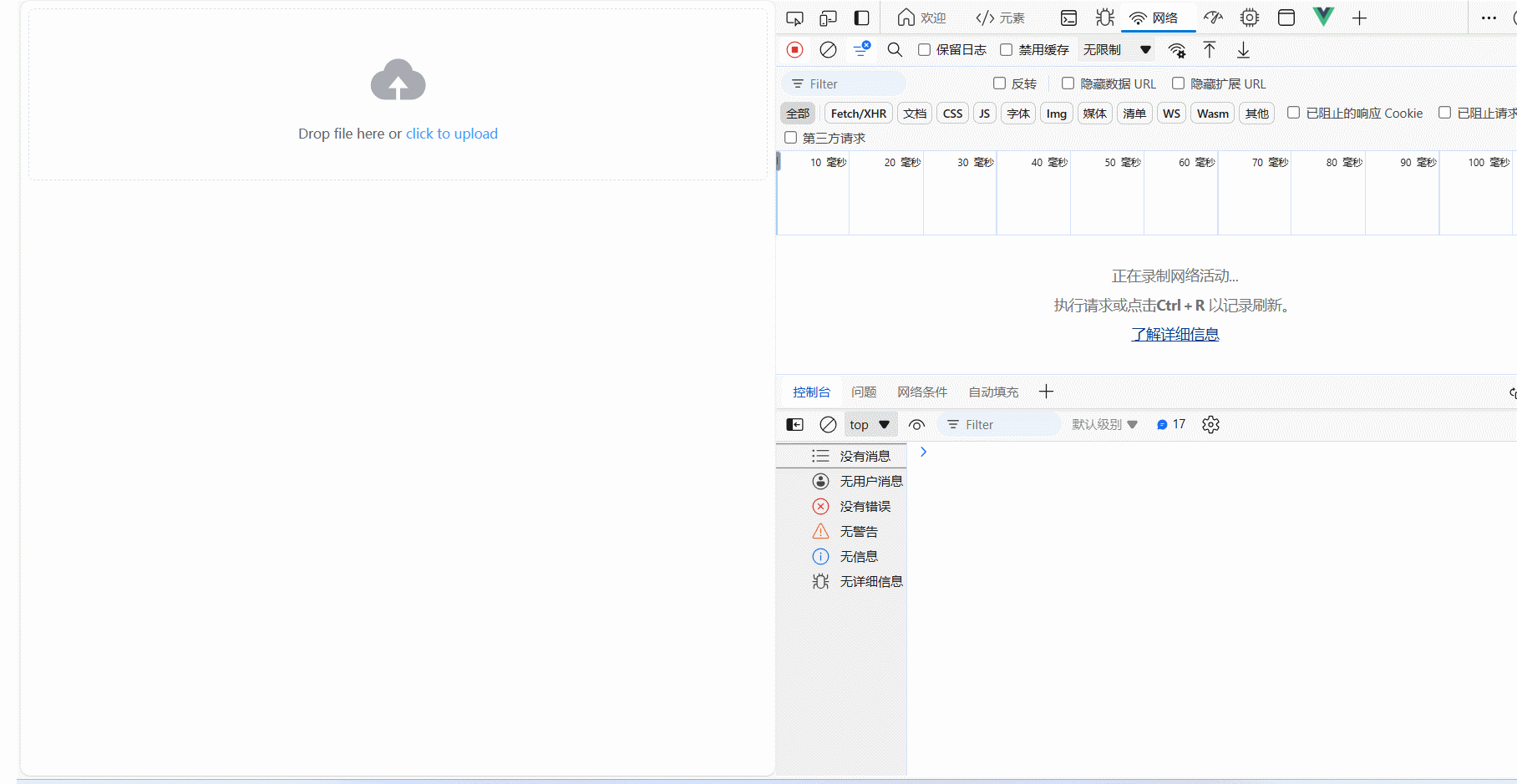Click the network Filter input field

(845, 84)
